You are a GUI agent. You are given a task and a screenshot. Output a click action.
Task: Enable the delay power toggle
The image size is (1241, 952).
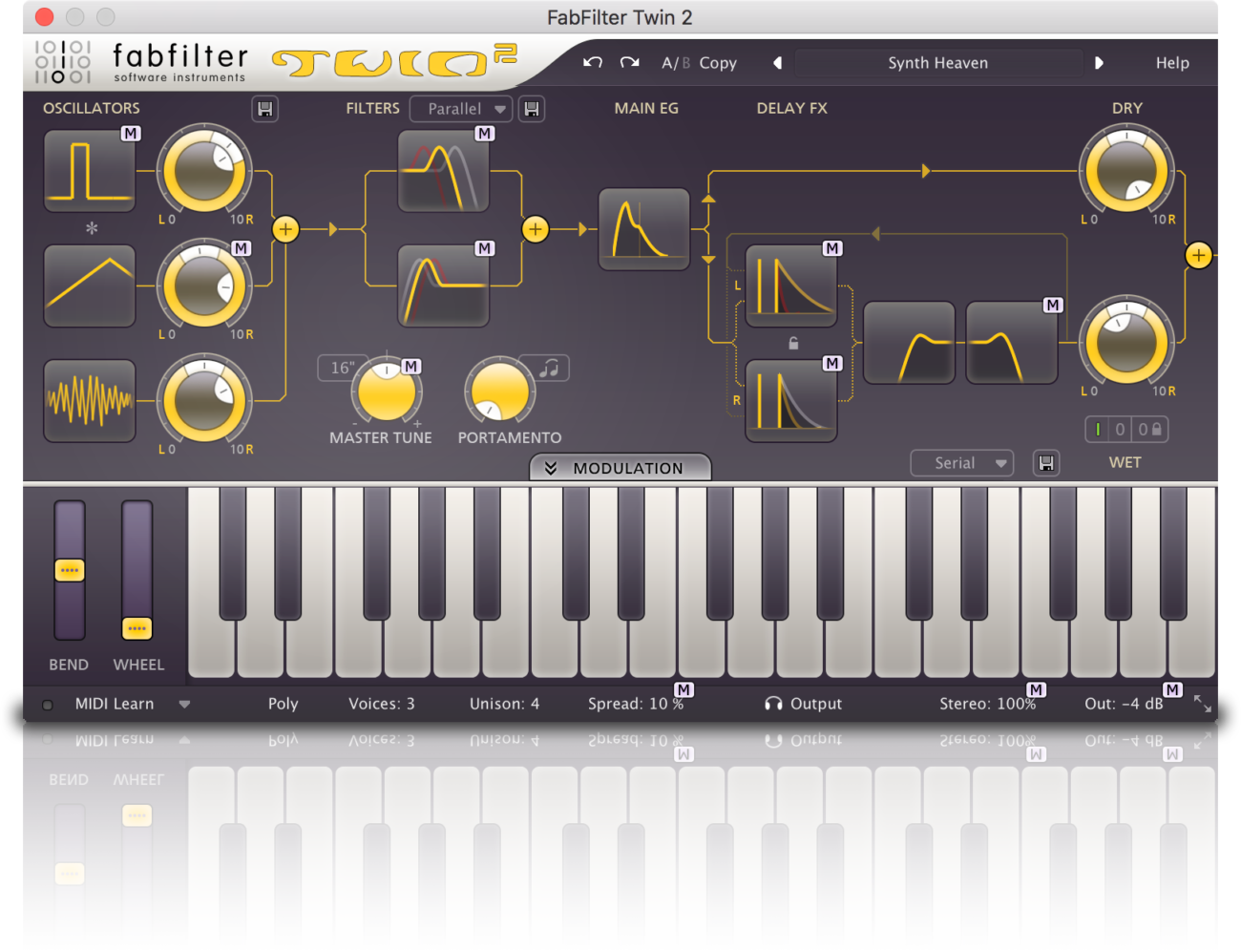pyautogui.click(x=1098, y=430)
